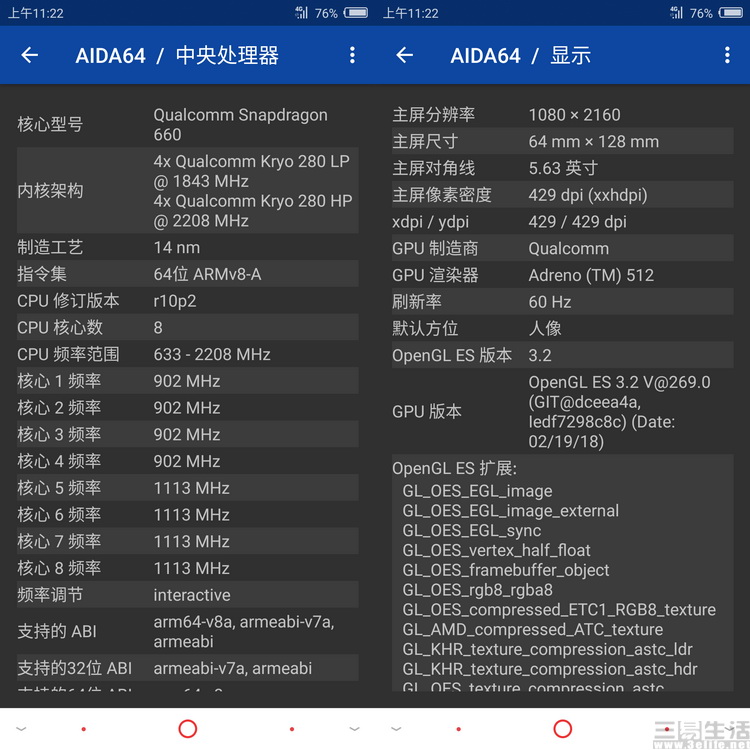
Task: Tap the right red dot under 中央处理器 screen
Action: click(x=292, y=729)
